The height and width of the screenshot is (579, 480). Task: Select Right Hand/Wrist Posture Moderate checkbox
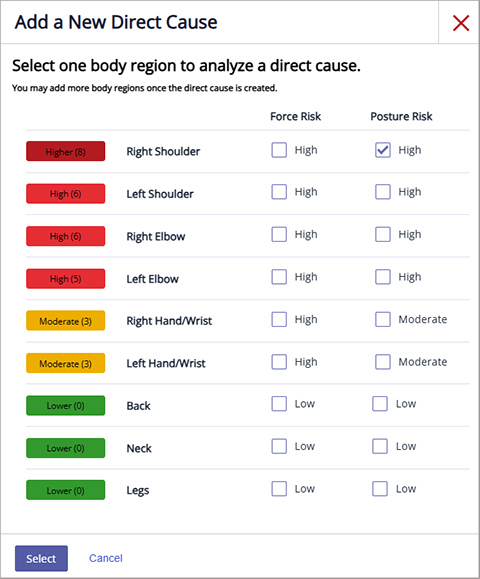click(x=383, y=319)
